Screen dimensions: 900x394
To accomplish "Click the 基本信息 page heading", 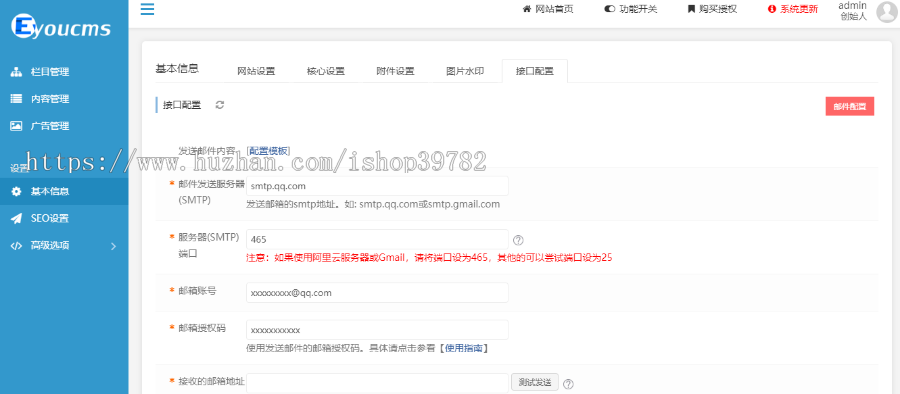I will (x=177, y=68).
